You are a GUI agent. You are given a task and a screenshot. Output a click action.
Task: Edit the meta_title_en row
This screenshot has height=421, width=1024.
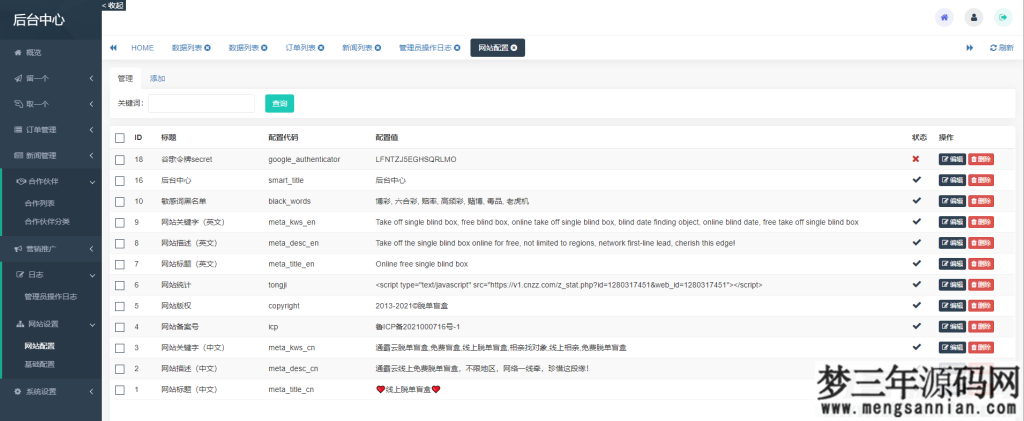952,264
